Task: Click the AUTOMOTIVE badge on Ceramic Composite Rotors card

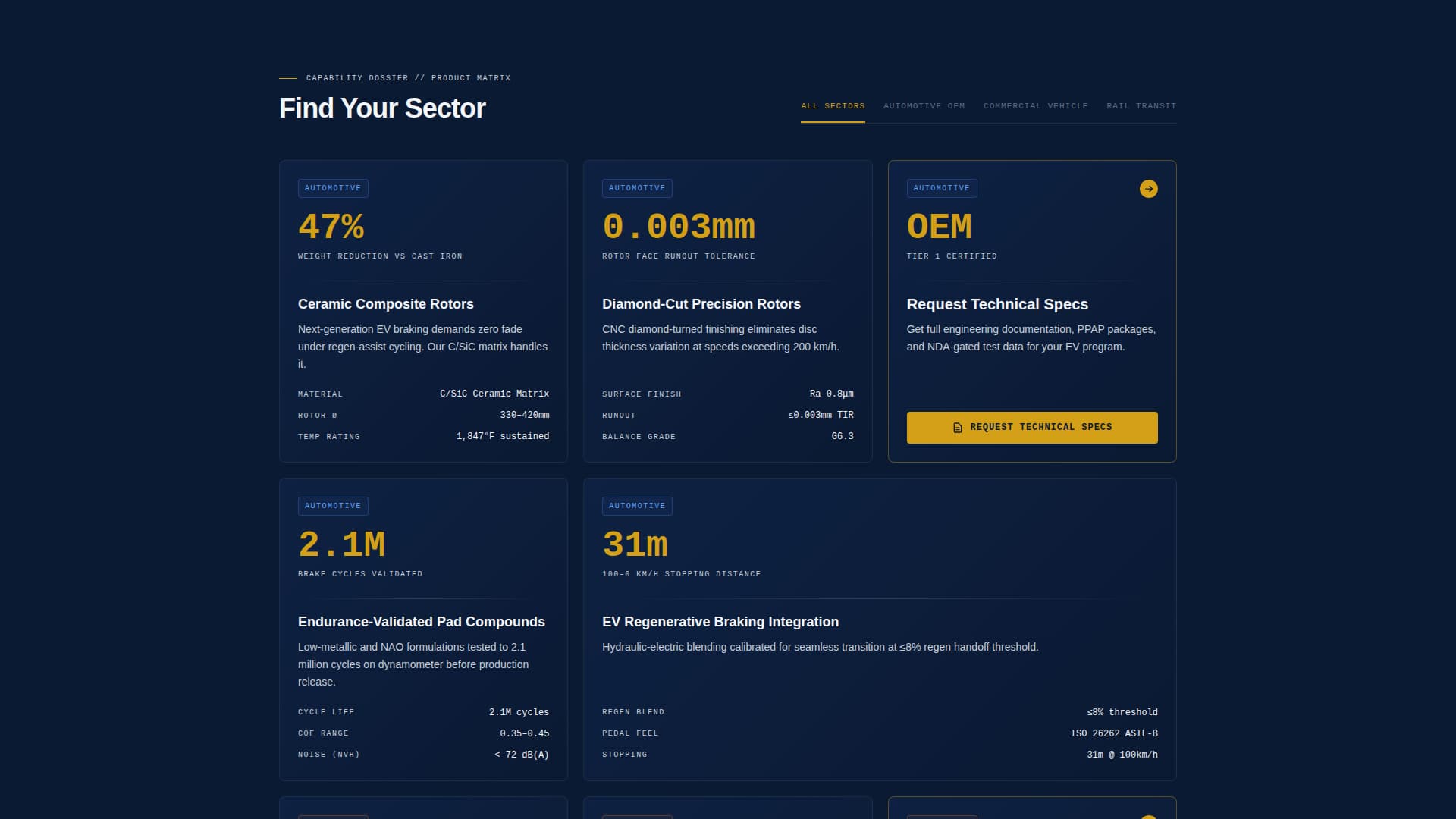Action: (x=332, y=188)
